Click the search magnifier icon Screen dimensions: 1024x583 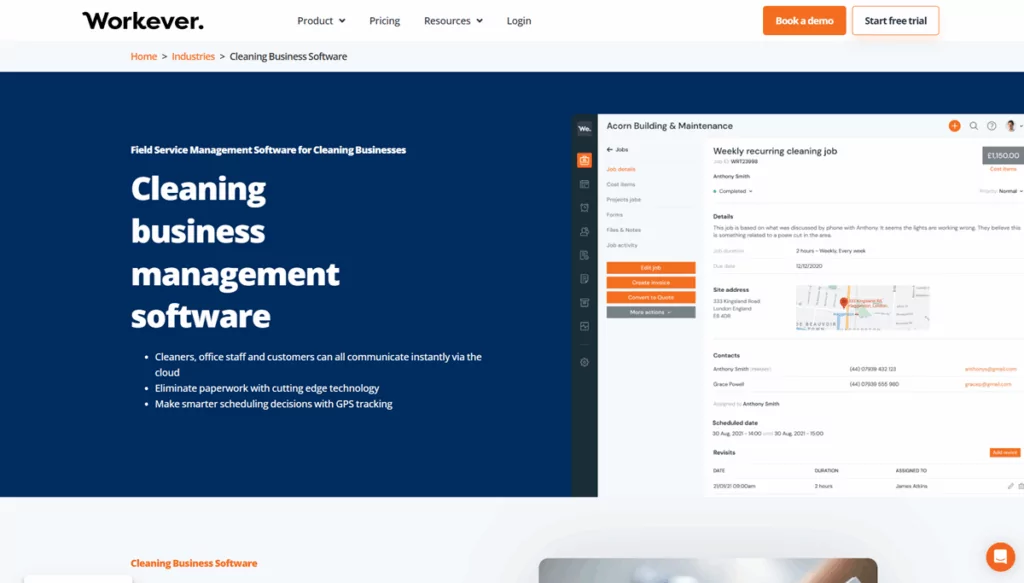coord(974,125)
